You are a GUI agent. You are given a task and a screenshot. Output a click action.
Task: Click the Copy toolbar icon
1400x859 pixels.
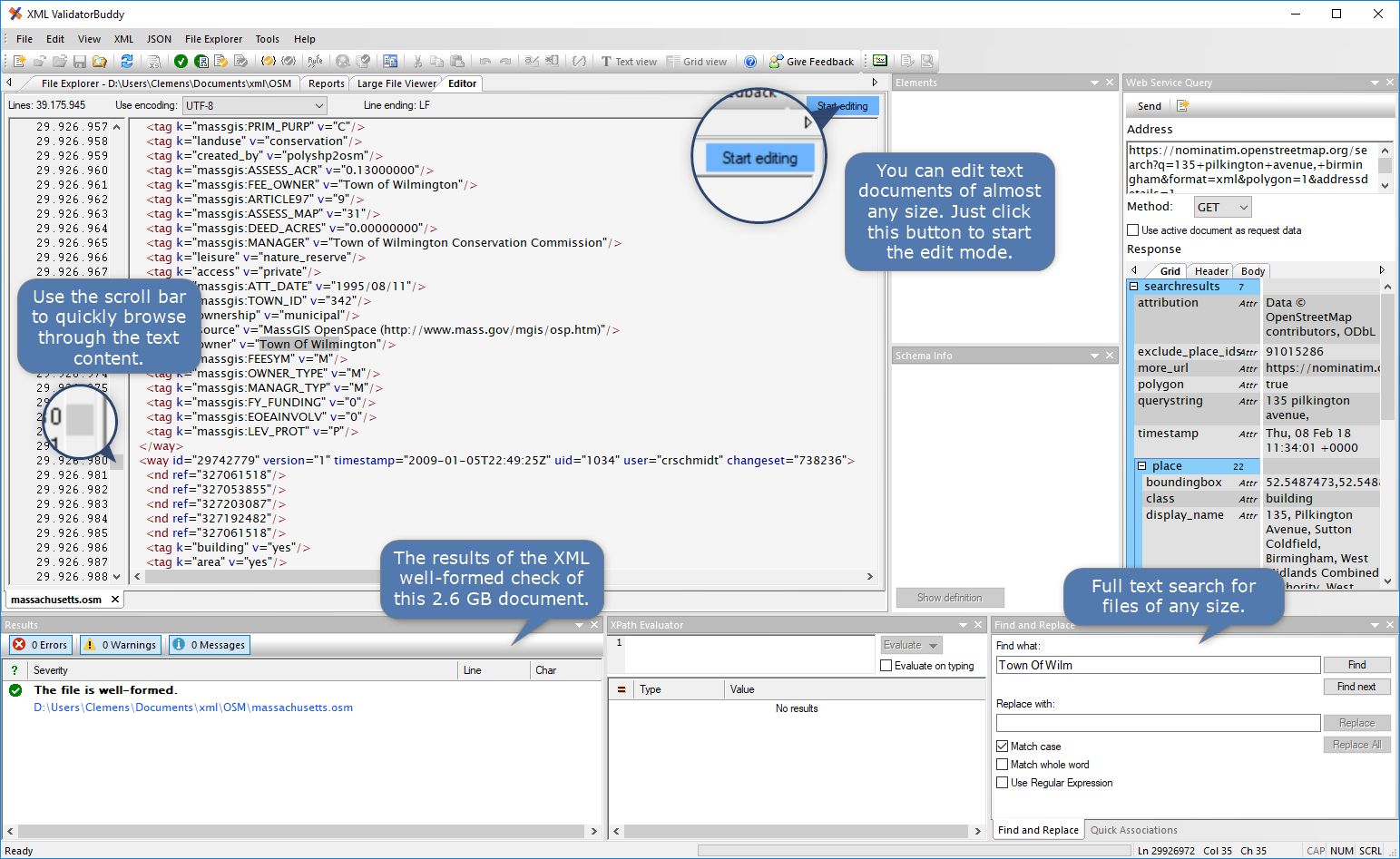coord(436,61)
